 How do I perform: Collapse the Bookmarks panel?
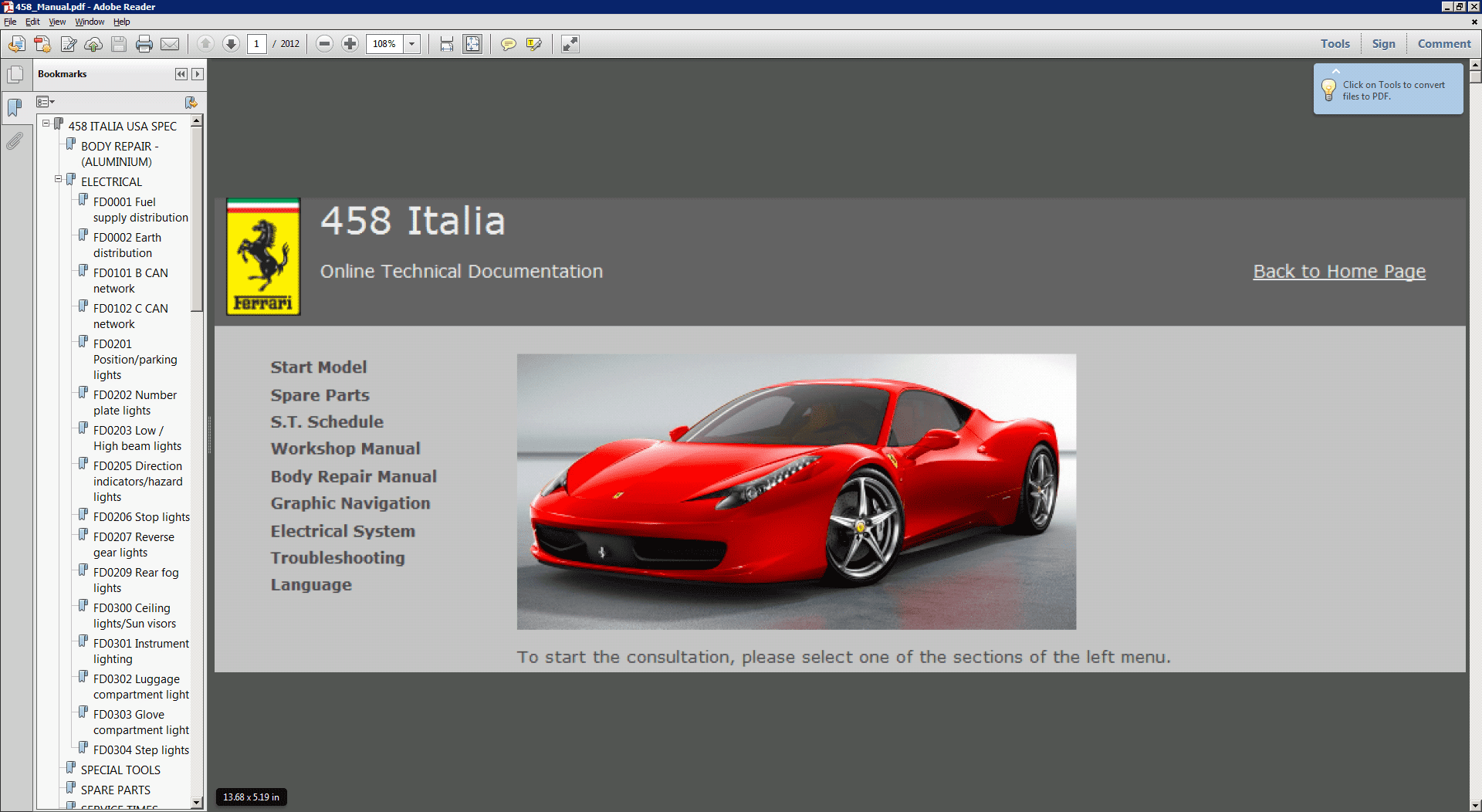(181, 74)
